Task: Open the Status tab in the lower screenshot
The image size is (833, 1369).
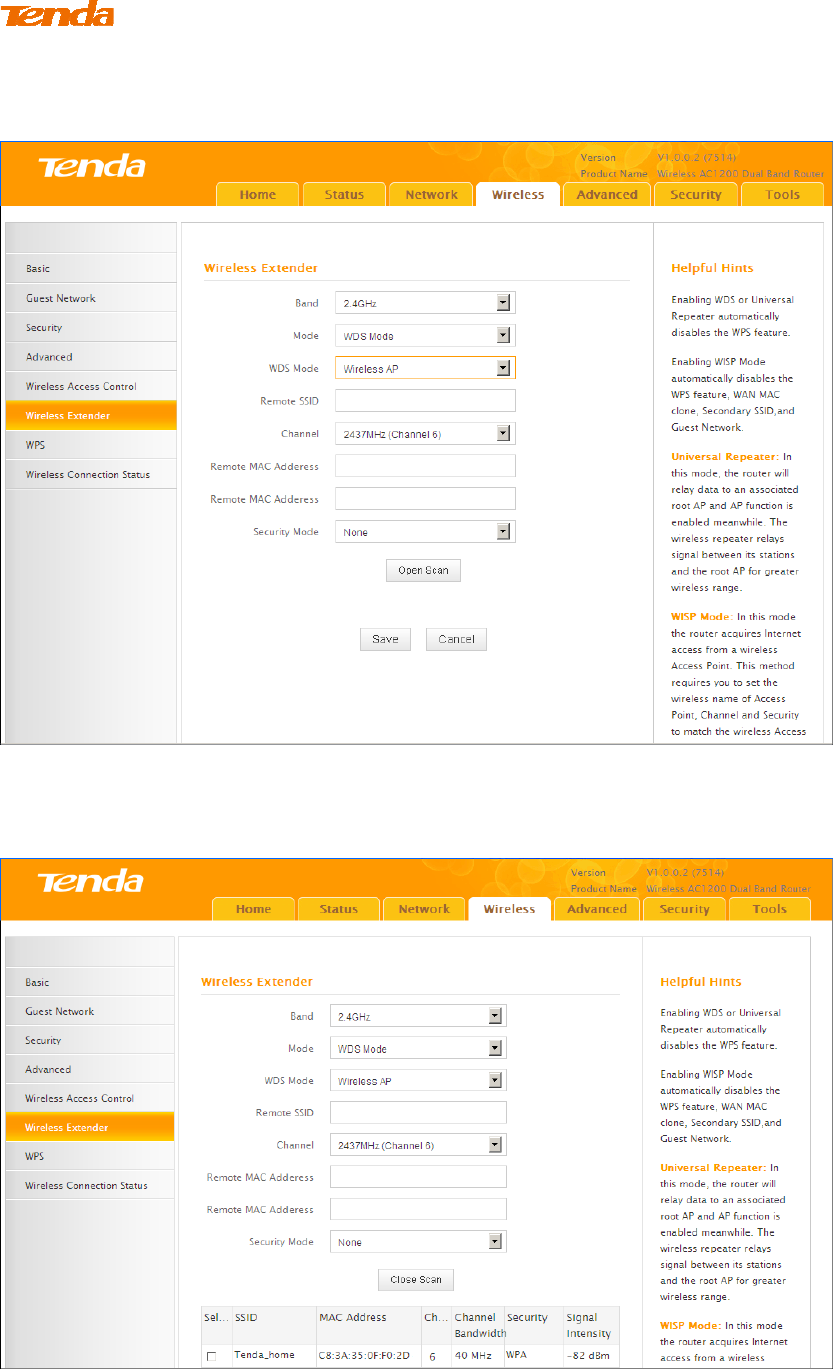Action: point(338,909)
